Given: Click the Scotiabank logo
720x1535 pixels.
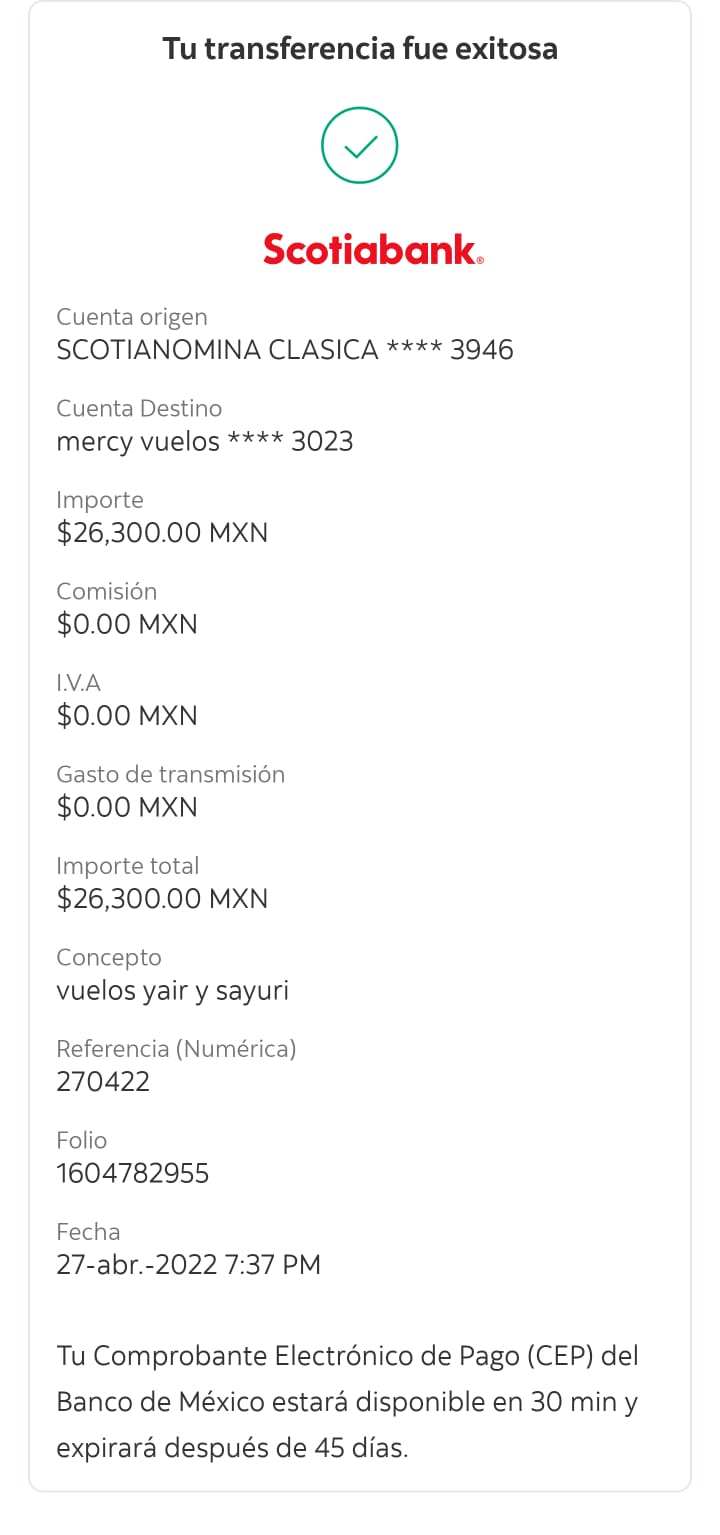Looking at the screenshot, I should (x=373, y=249).
